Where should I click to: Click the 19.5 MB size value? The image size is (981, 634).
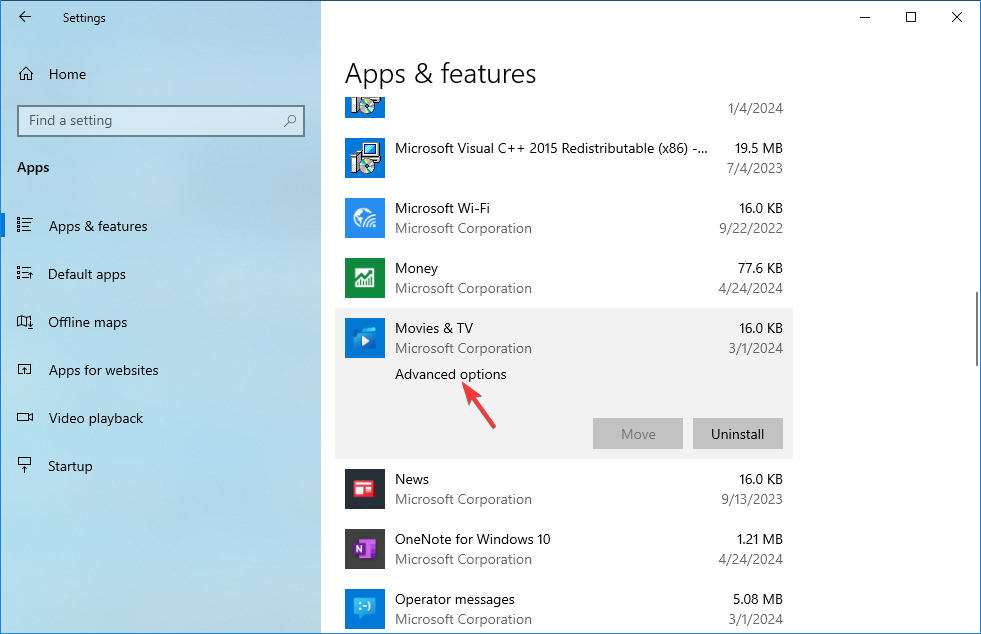pyautogui.click(x=758, y=148)
